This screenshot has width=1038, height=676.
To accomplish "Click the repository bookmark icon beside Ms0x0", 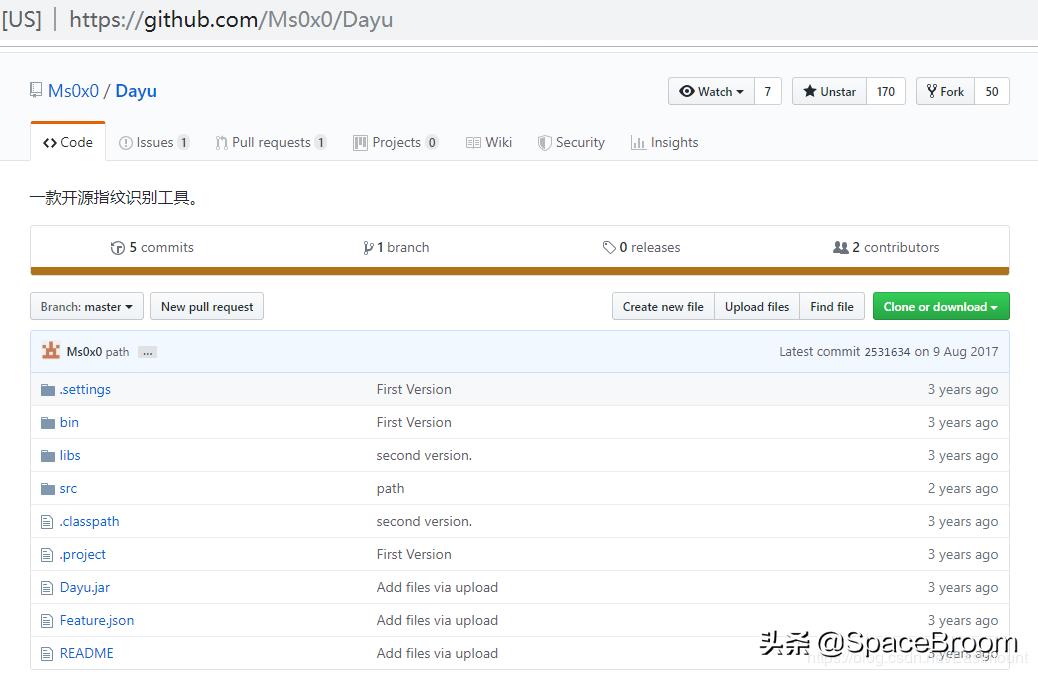I will tap(37, 90).
